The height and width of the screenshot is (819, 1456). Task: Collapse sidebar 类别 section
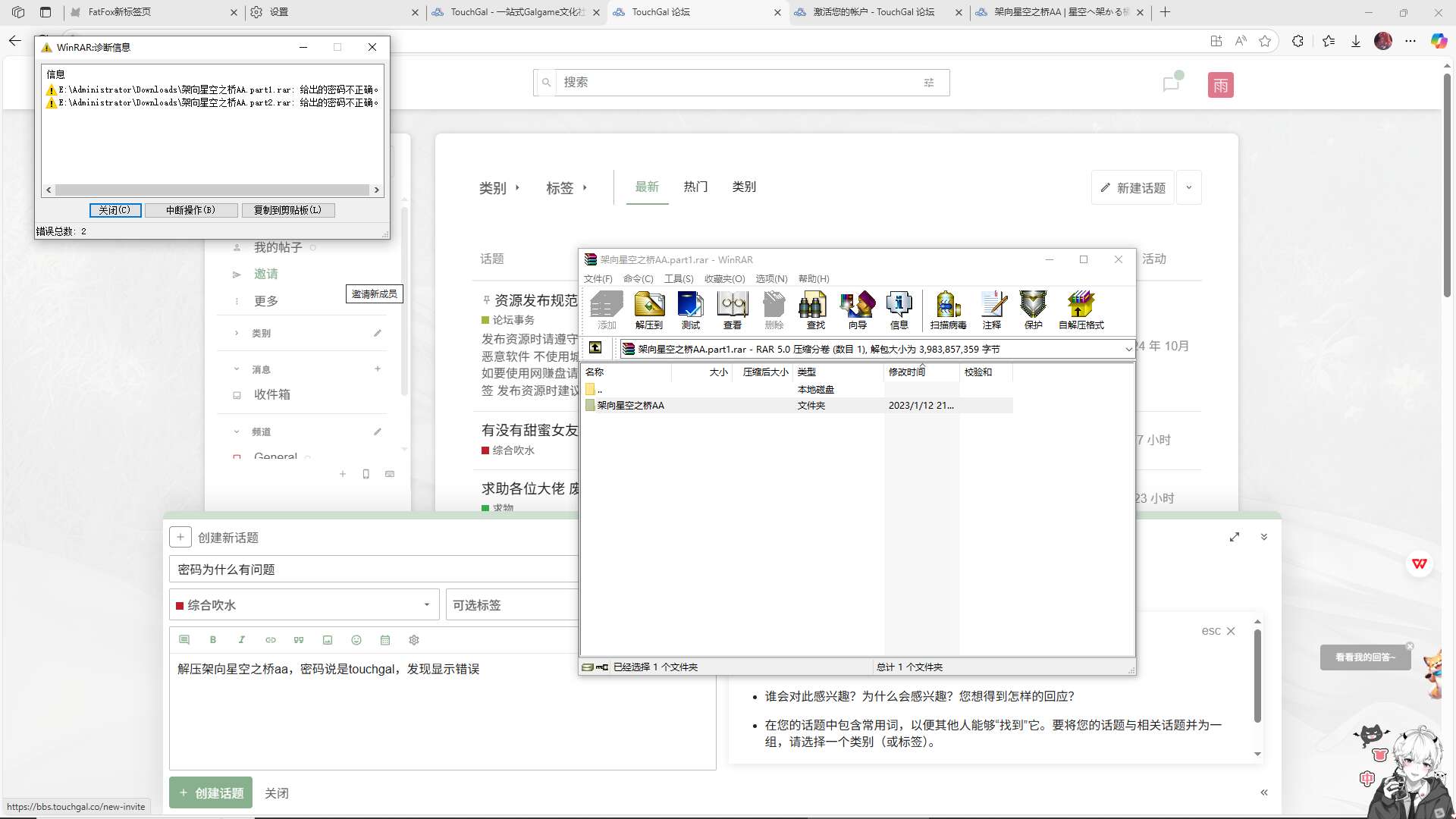point(237,334)
